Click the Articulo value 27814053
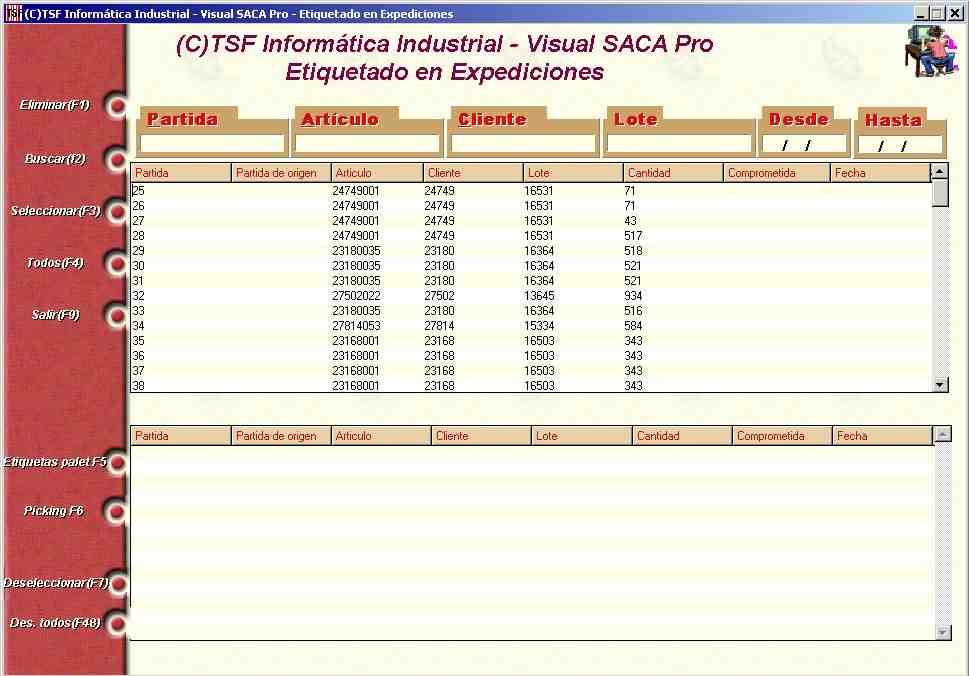This screenshot has height=676, width=969. pos(356,326)
